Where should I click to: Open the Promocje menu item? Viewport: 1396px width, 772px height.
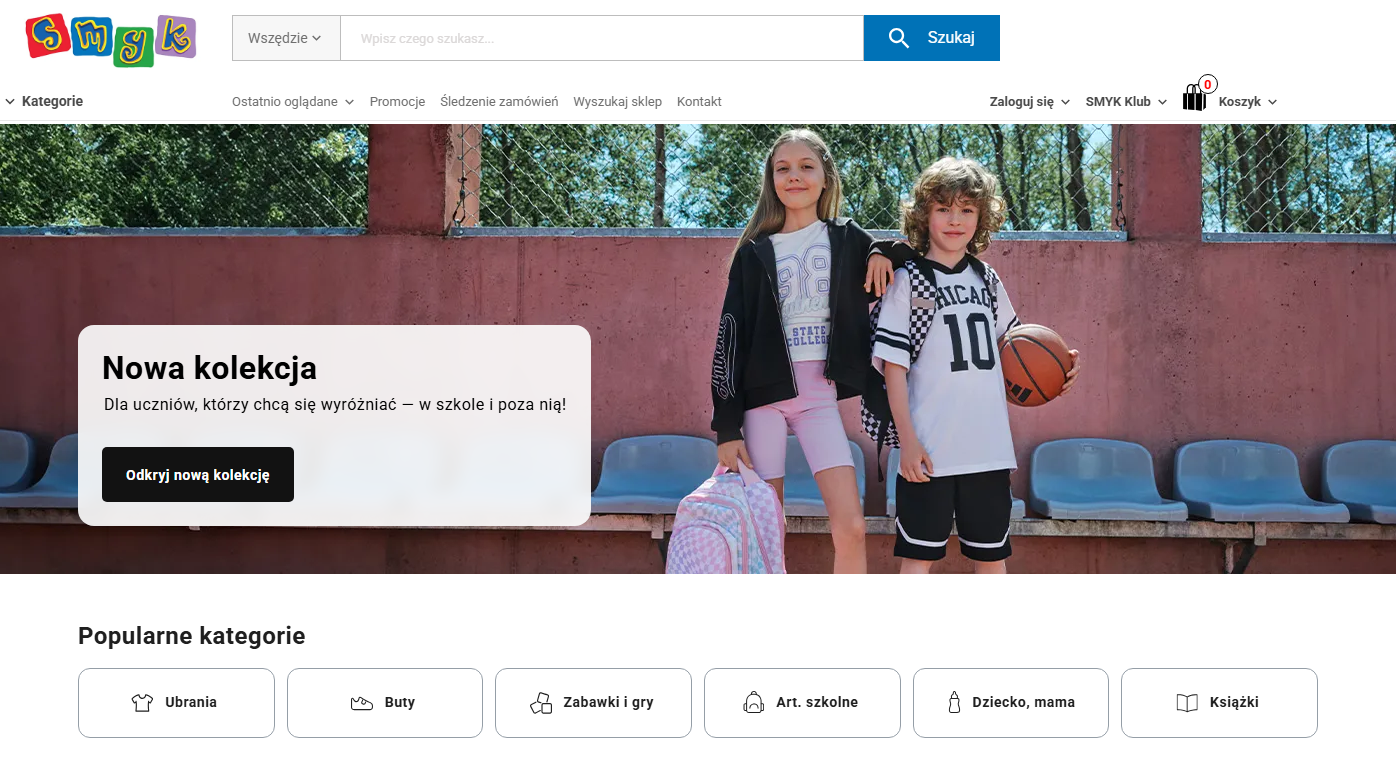(397, 102)
